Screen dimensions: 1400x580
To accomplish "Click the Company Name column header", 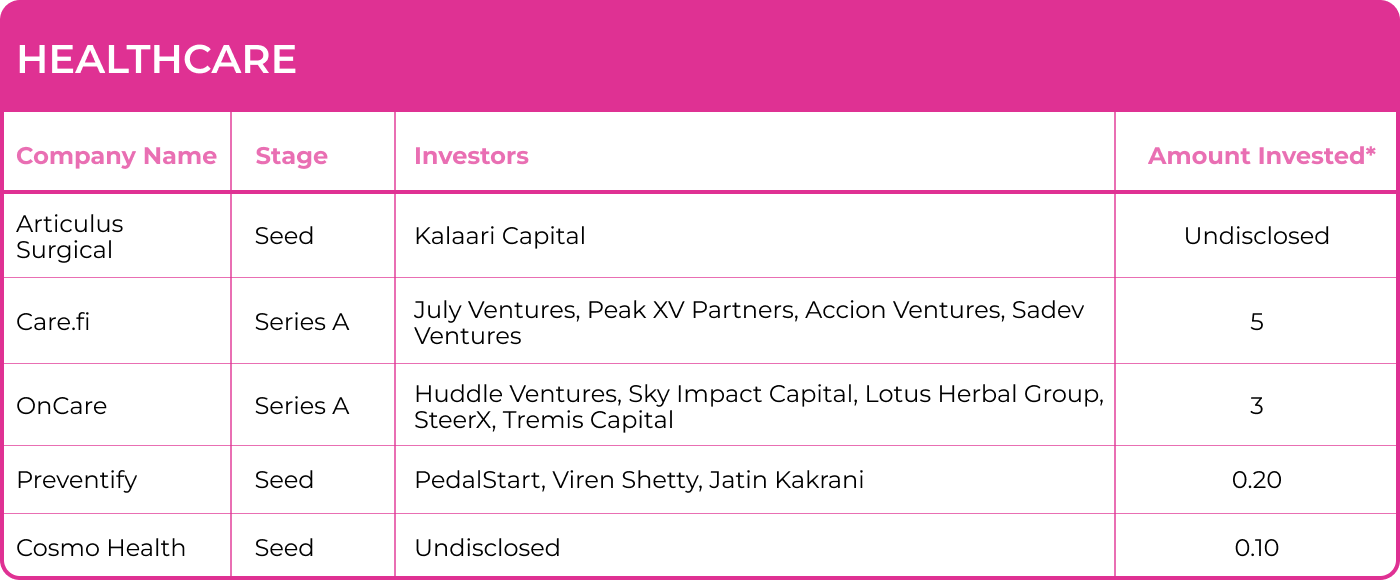I will tap(116, 156).
